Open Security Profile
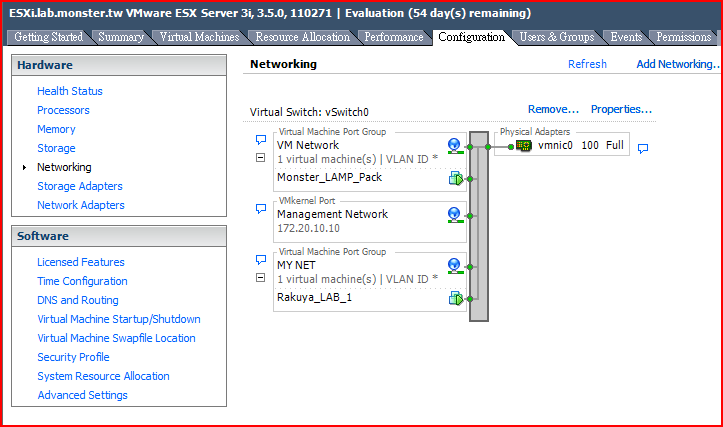 pyautogui.click(x=73, y=357)
